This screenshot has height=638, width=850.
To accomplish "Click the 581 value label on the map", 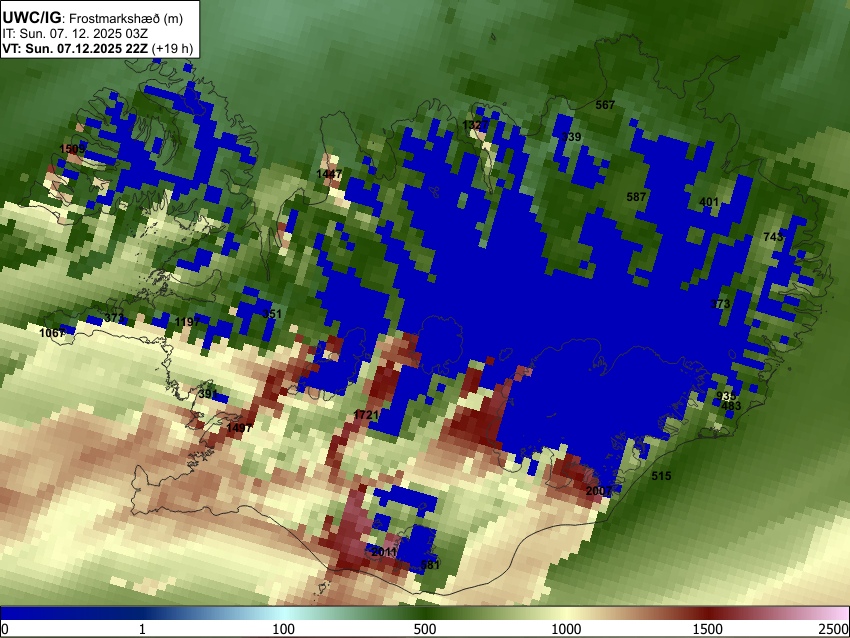I will pyautogui.click(x=430, y=565).
